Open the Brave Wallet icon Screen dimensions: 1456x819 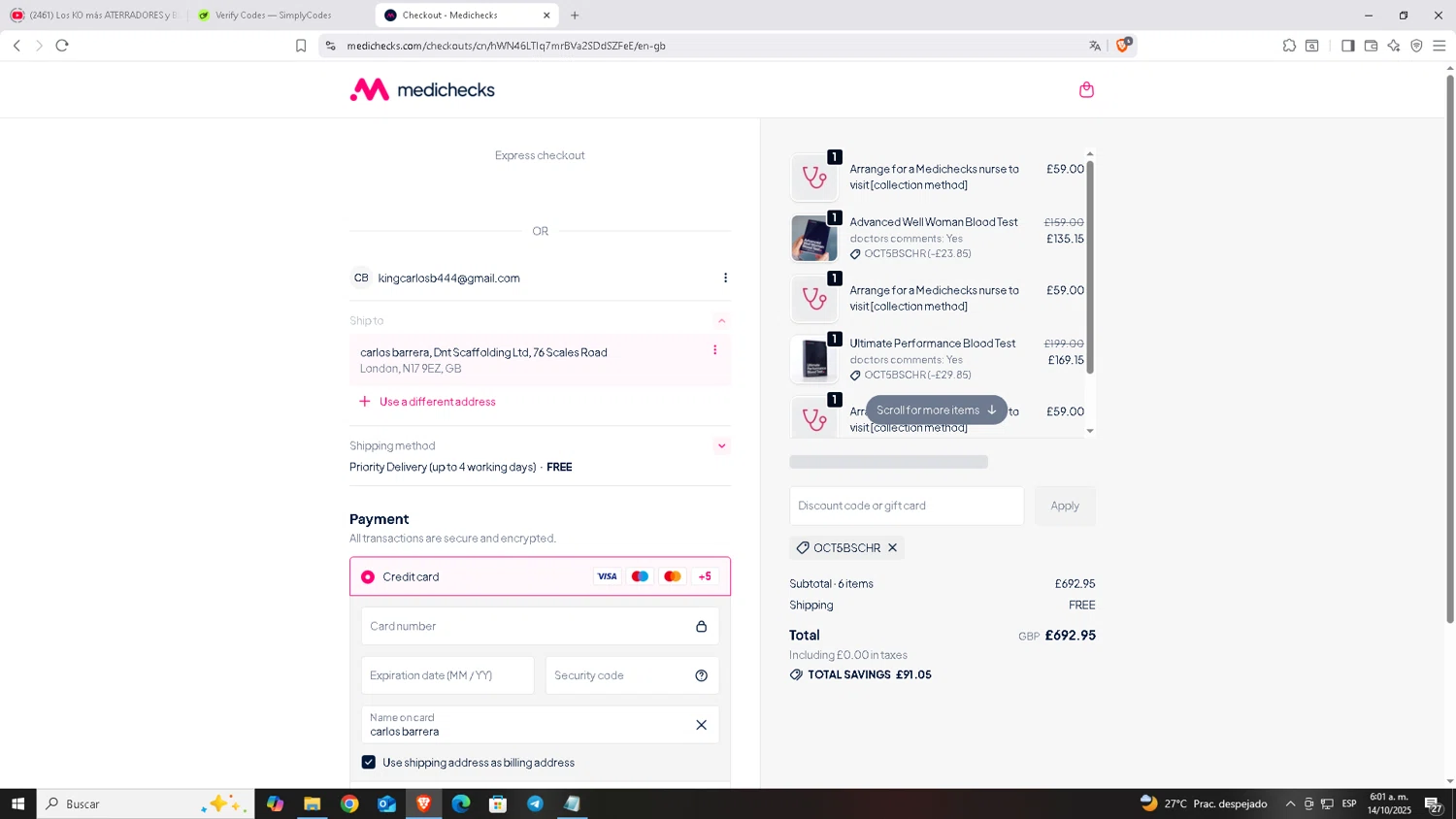coord(1371,46)
